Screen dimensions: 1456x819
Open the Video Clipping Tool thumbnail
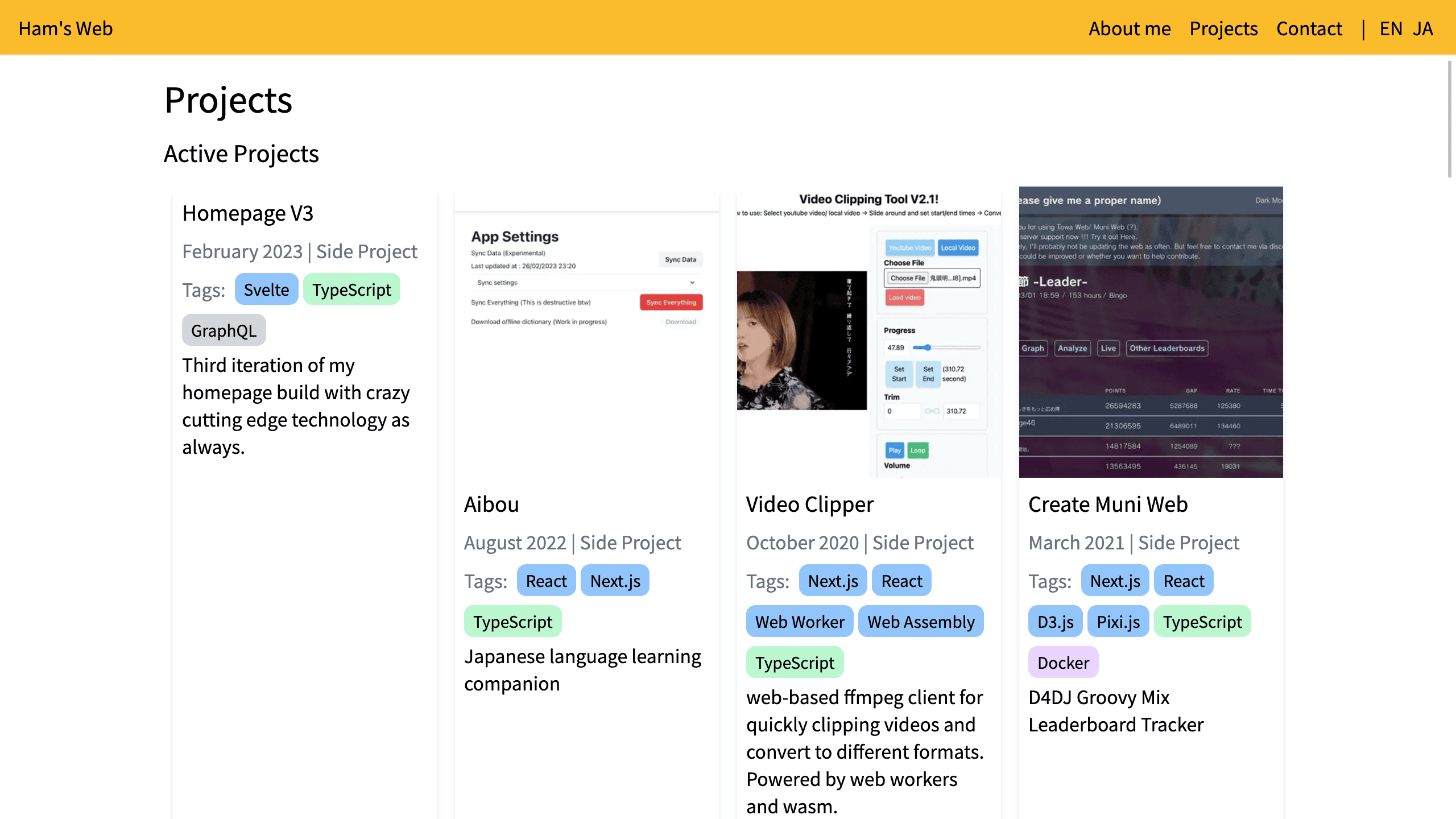pos(869,332)
